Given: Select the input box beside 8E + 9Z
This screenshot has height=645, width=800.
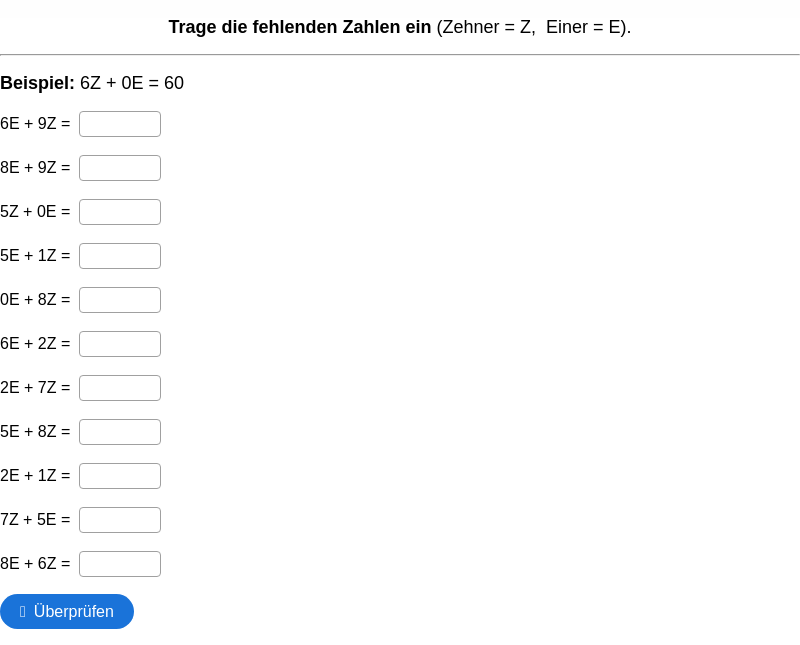Looking at the screenshot, I should [x=120, y=168].
